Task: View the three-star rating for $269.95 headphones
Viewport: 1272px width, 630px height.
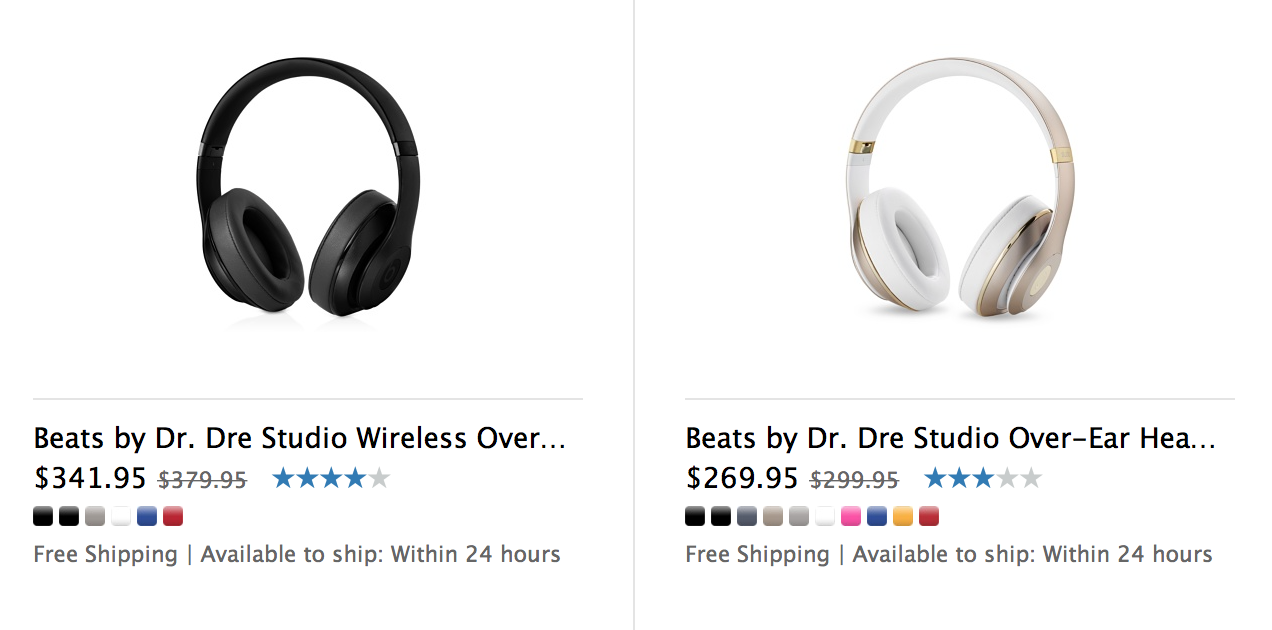Action: (983, 479)
